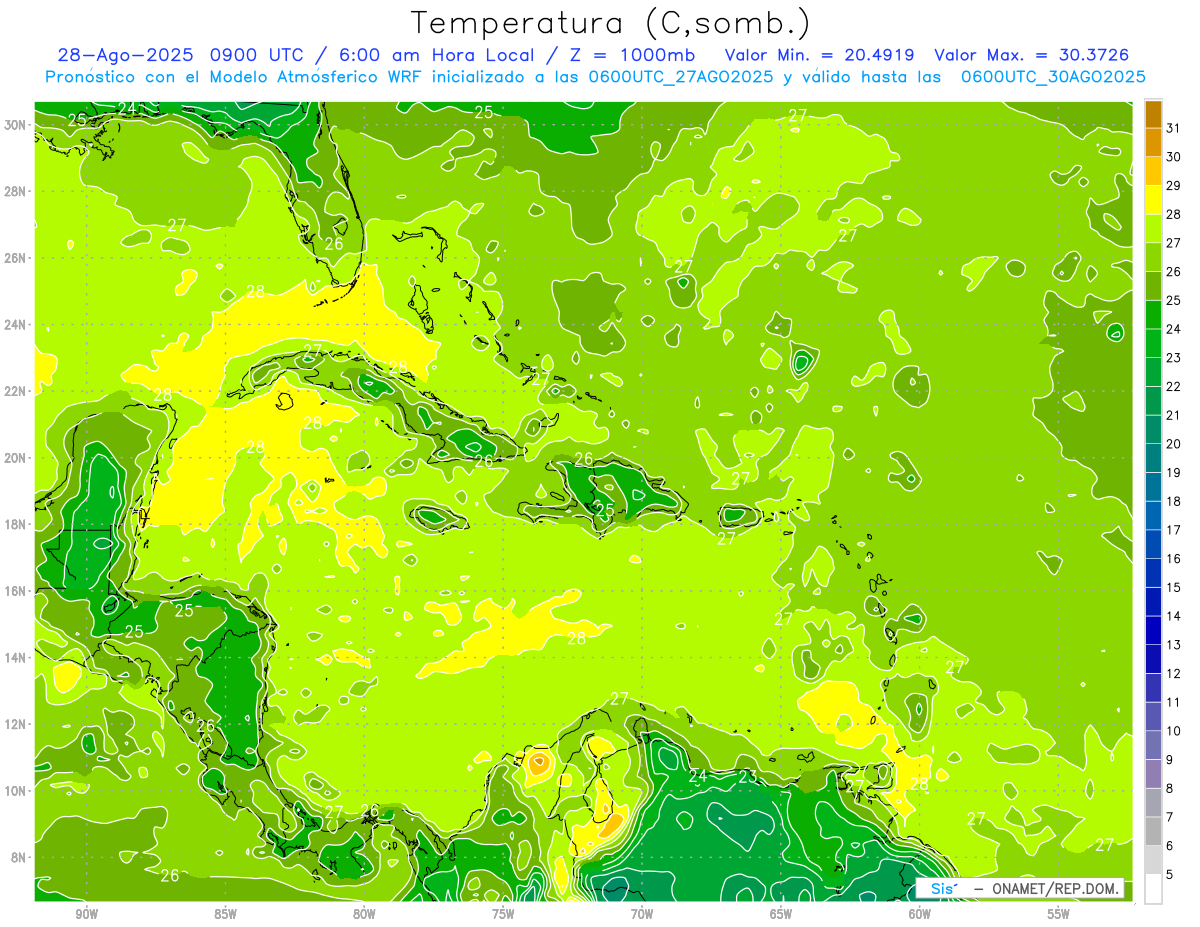Image resolution: width=1200 pixels, height=927 pixels.
Task: Pick the blue legend swatch between 15 and 16
Action: (1153, 573)
